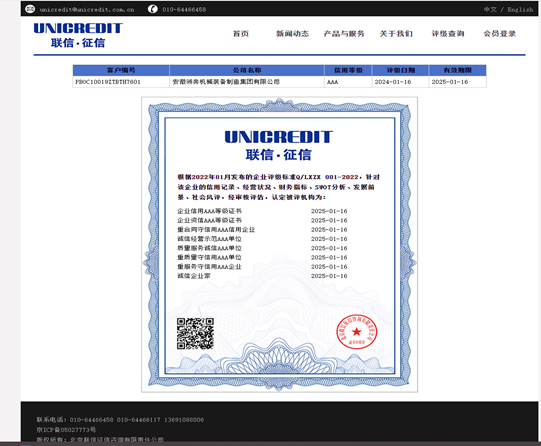
Task: Switch language to English
Action: [x=520, y=9]
